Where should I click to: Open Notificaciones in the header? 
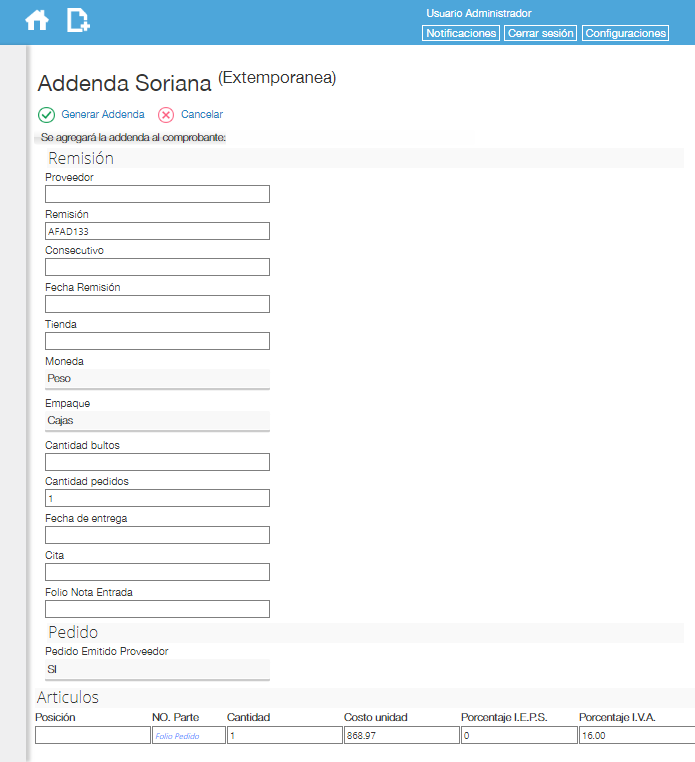(461, 33)
